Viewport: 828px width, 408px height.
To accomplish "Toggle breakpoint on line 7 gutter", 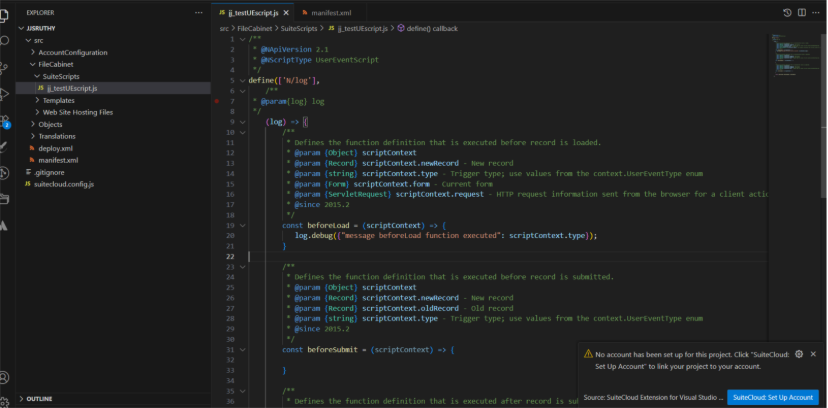I will (x=215, y=102).
